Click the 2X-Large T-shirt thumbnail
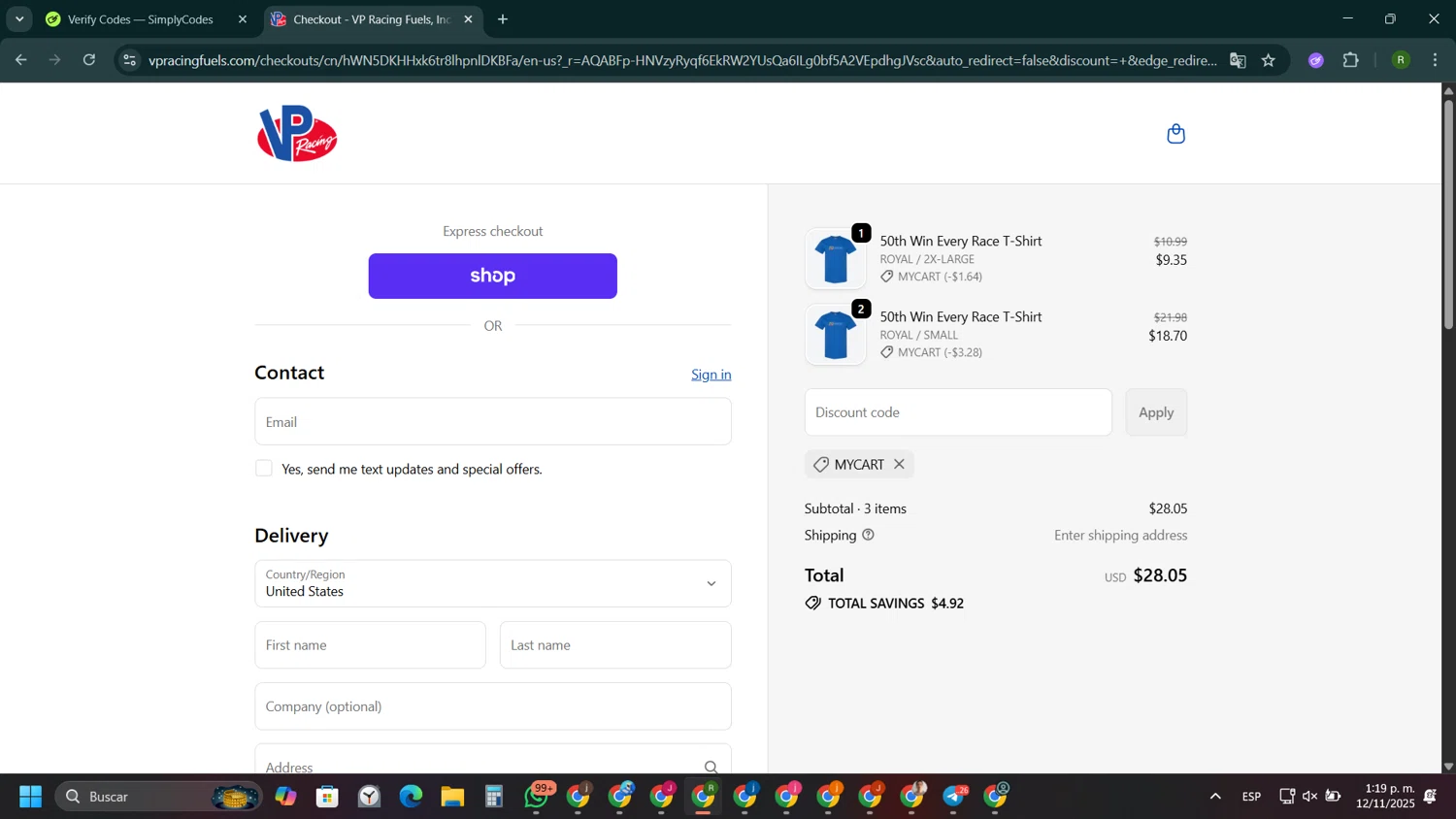This screenshot has height=819, width=1456. coord(835,259)
